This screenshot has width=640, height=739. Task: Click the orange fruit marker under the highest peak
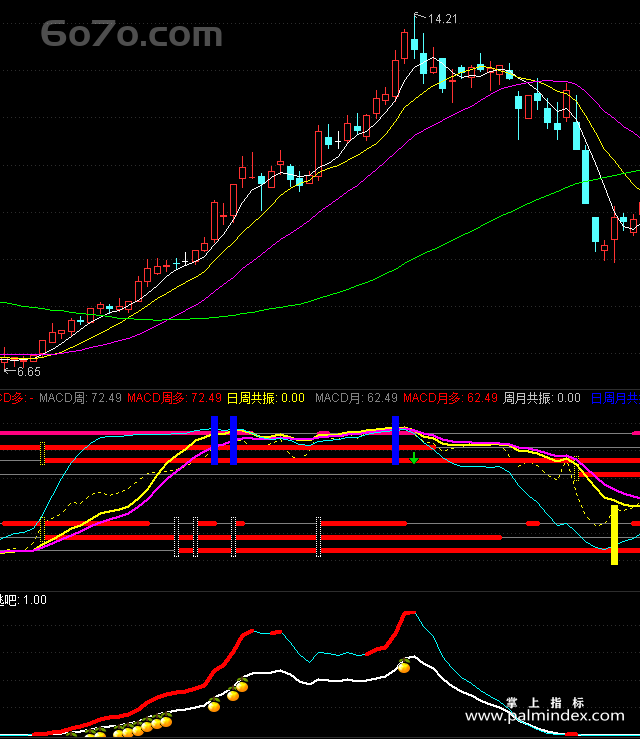click(404, 666)
